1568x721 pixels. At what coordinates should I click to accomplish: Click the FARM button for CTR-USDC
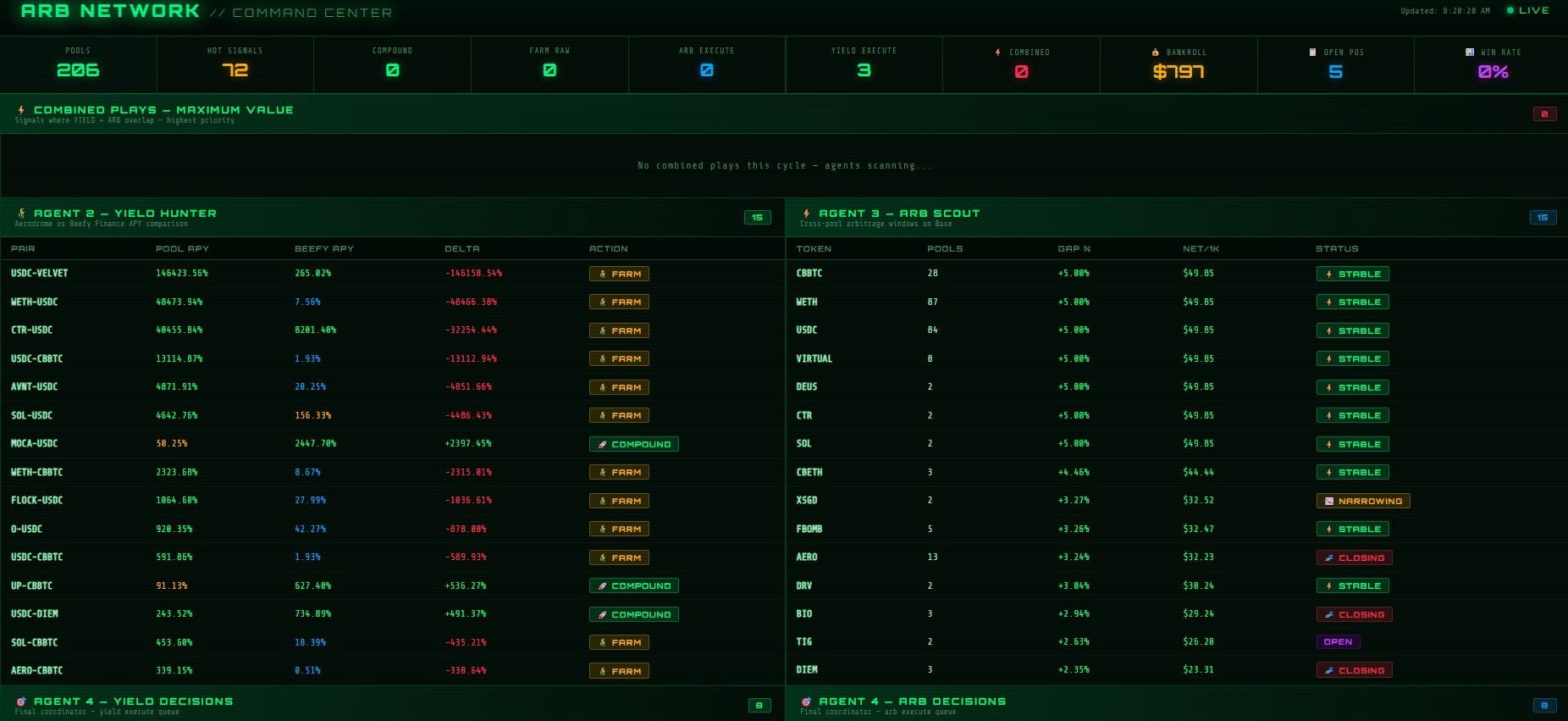click(619, 330)
